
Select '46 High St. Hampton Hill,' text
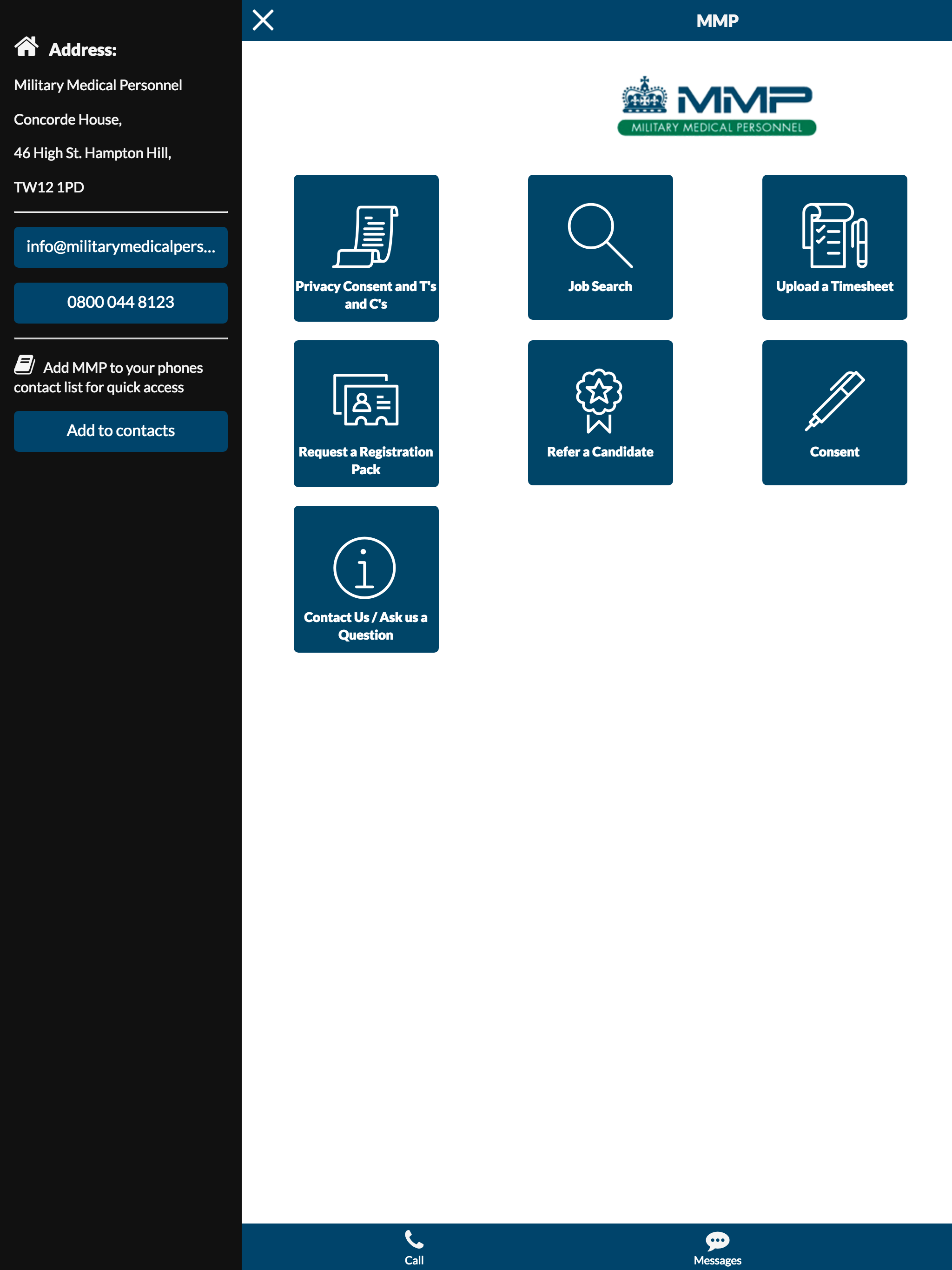(93, 153)
